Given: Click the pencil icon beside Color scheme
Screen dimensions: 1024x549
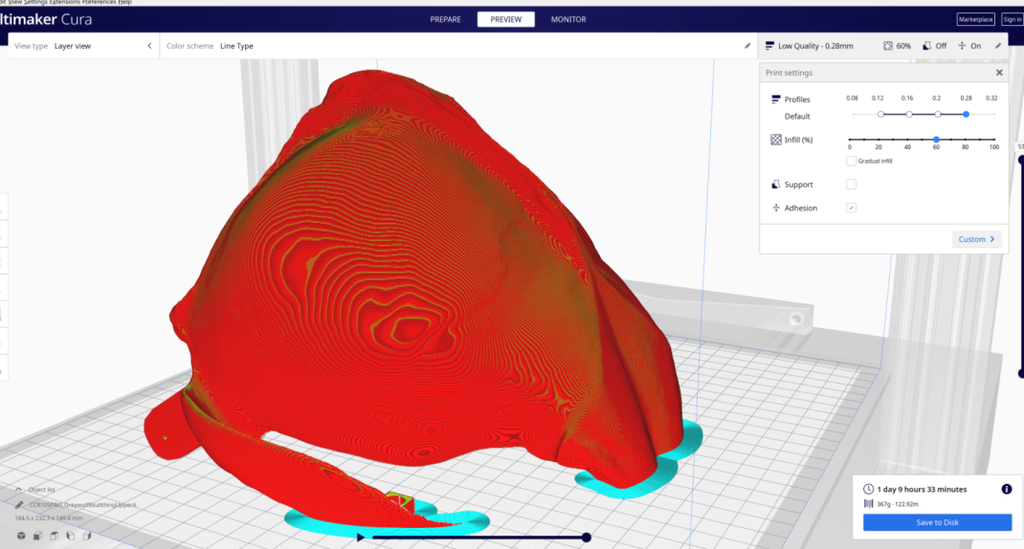Looking at the screenshot, I should (x=747, y=46).
